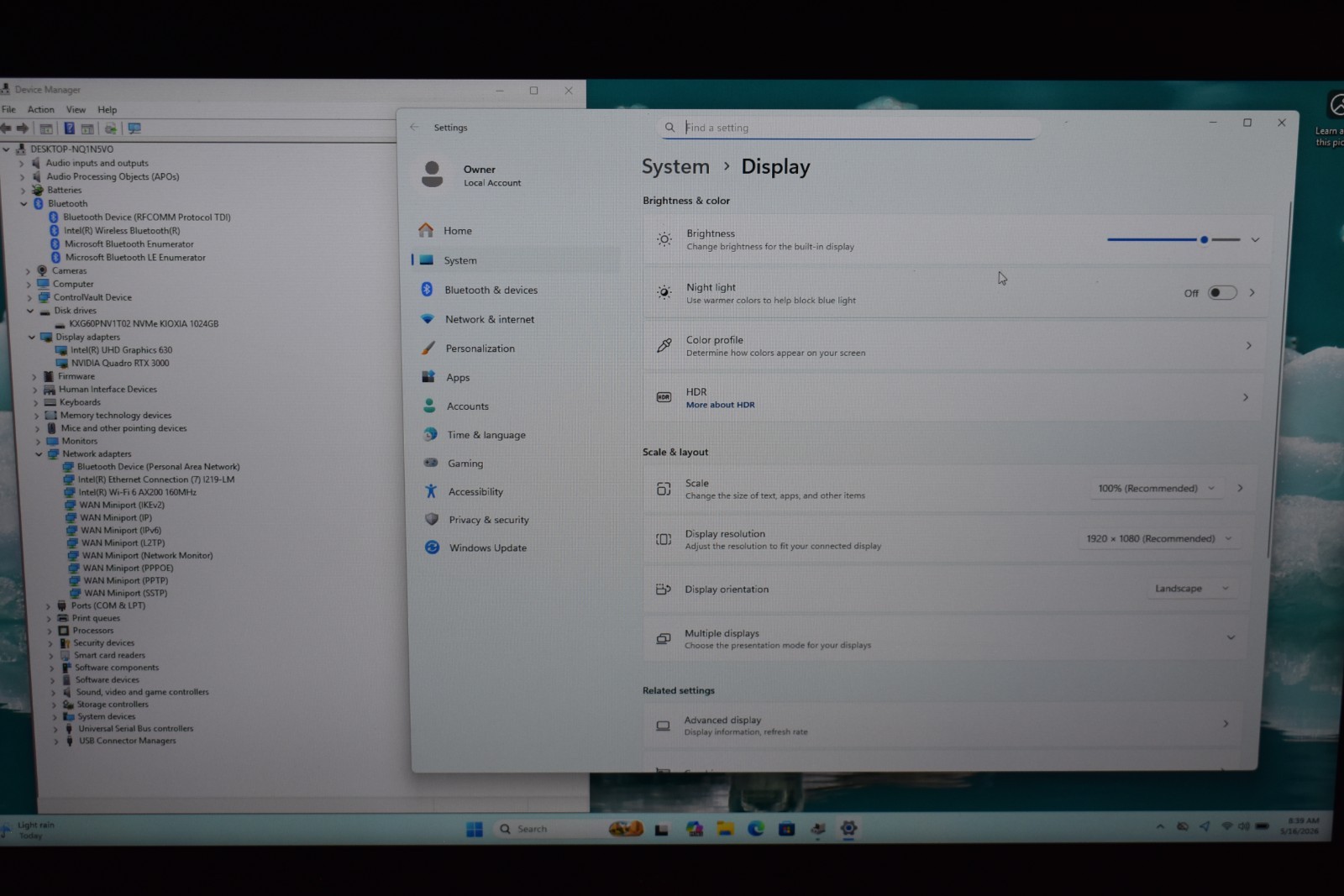
Task: Expand Multiple displays section
Action: (1231, 637)
